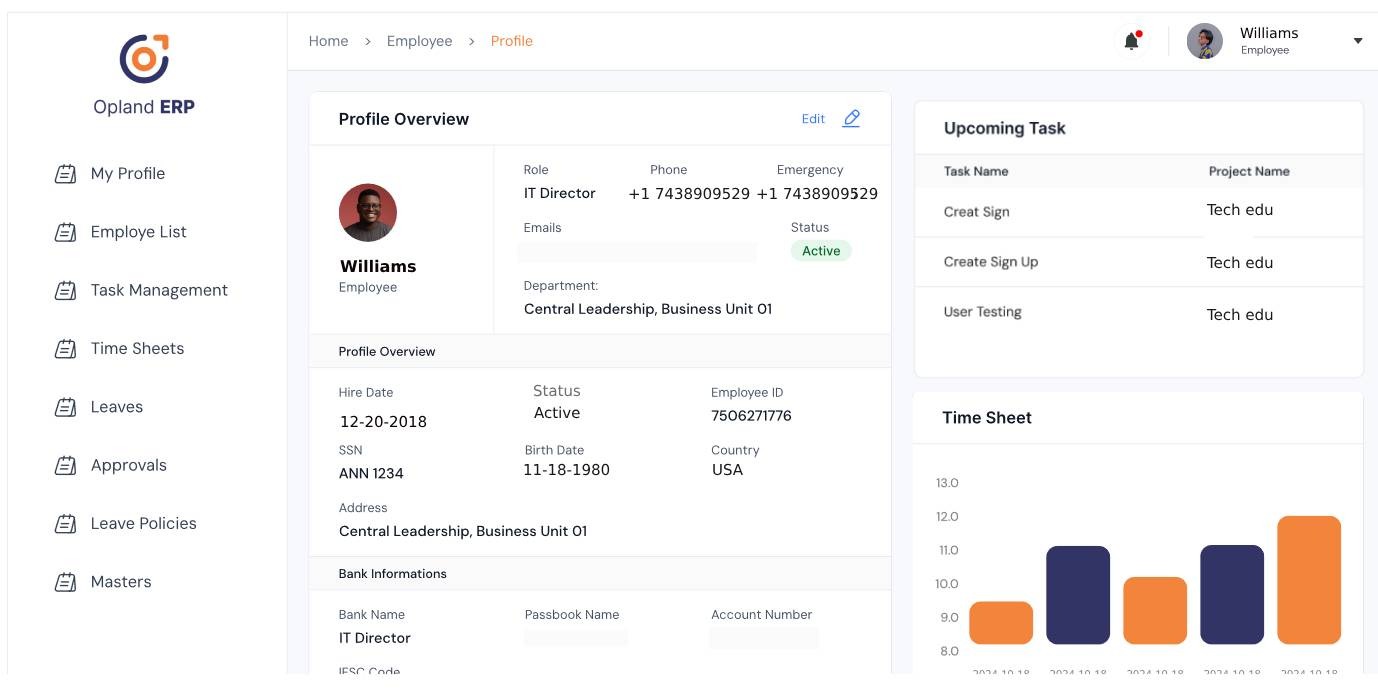Click the Edit pencil icon
Screen dimensions: 1378x697
(x=851, y=118)
